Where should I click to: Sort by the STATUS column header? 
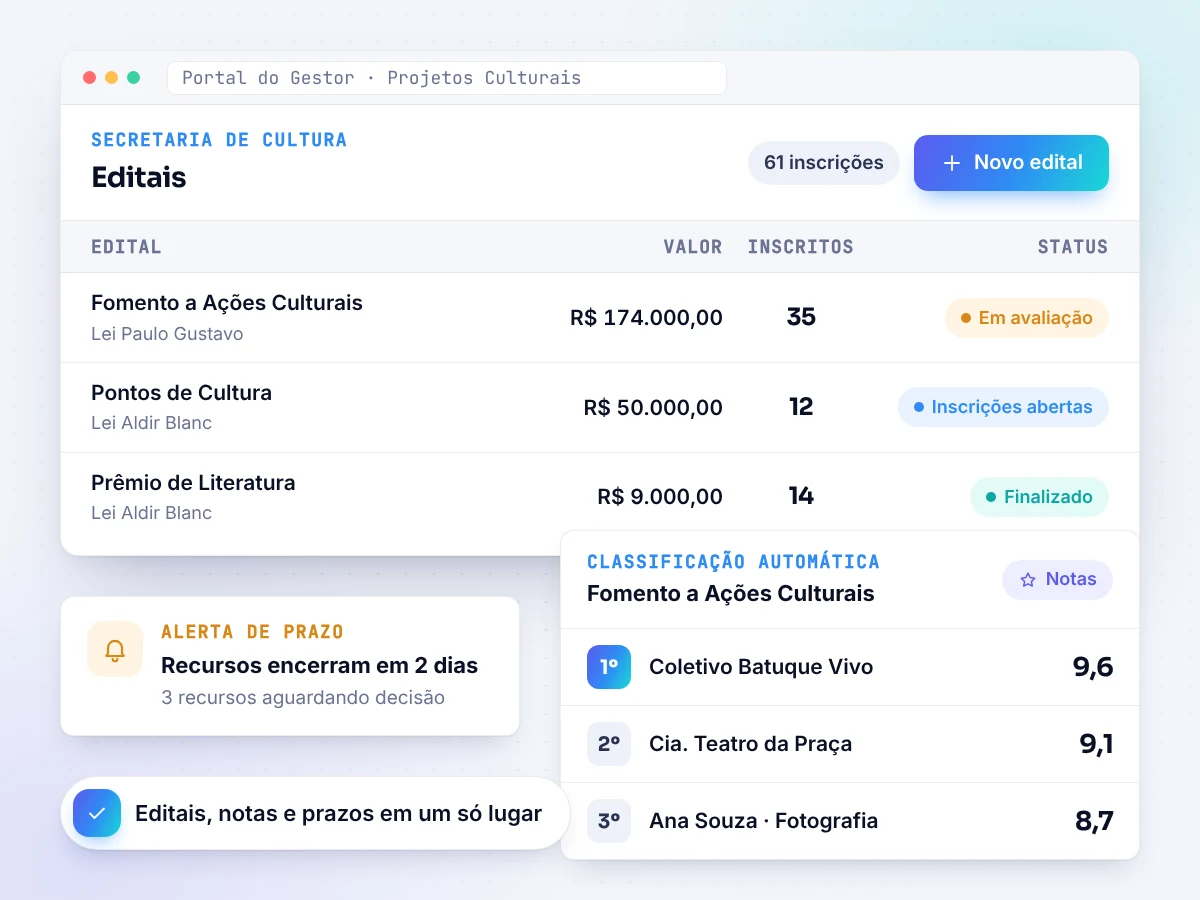click(x=1073, y=247)
